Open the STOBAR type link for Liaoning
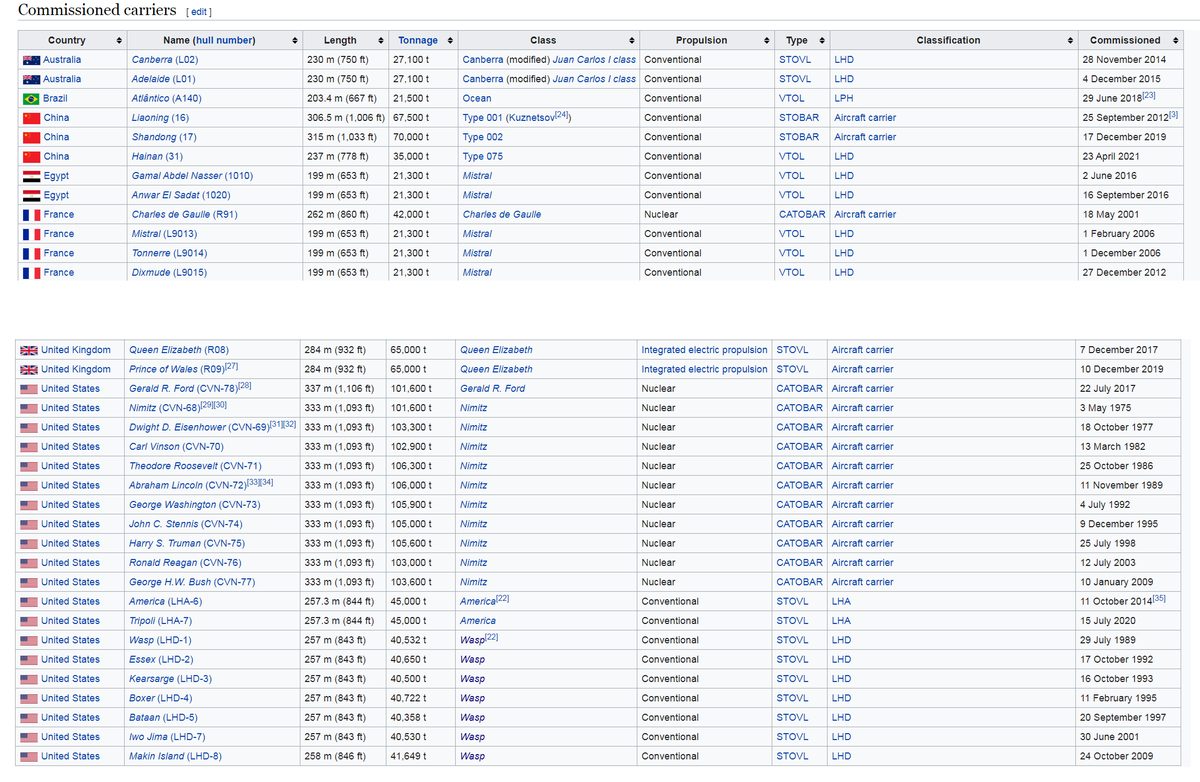The image size is (1200, 782). [x=799, y=118]
